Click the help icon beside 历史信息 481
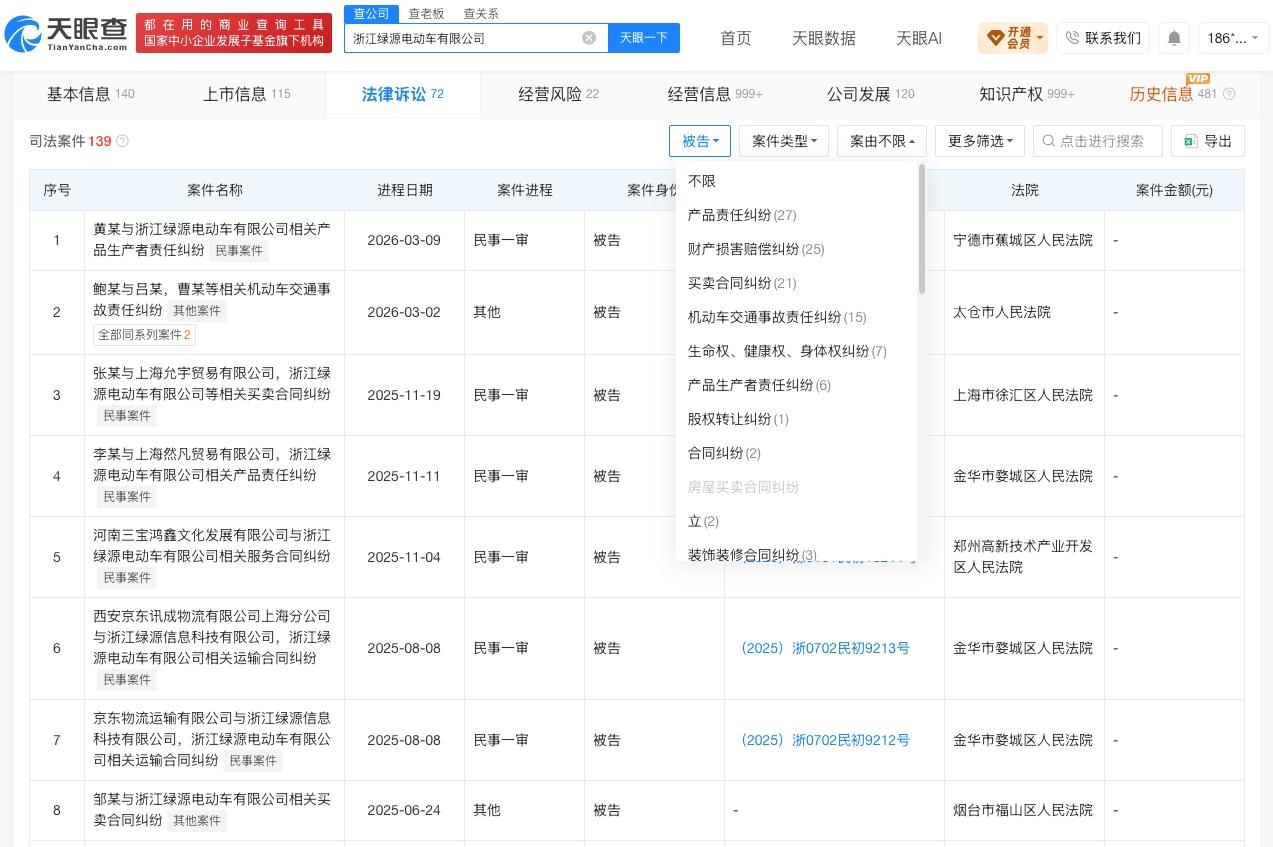The image size is (1273, 847). click(1229, 94)
